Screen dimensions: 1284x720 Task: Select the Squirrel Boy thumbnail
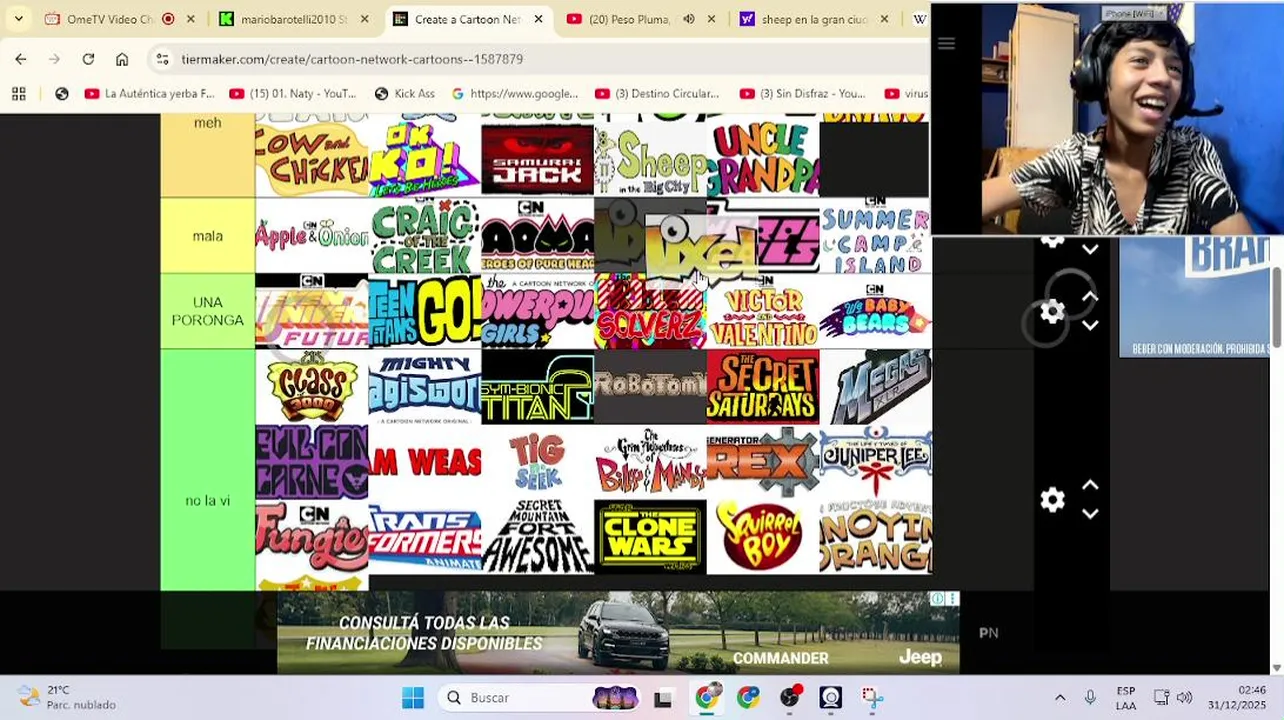tap(763, 537)
